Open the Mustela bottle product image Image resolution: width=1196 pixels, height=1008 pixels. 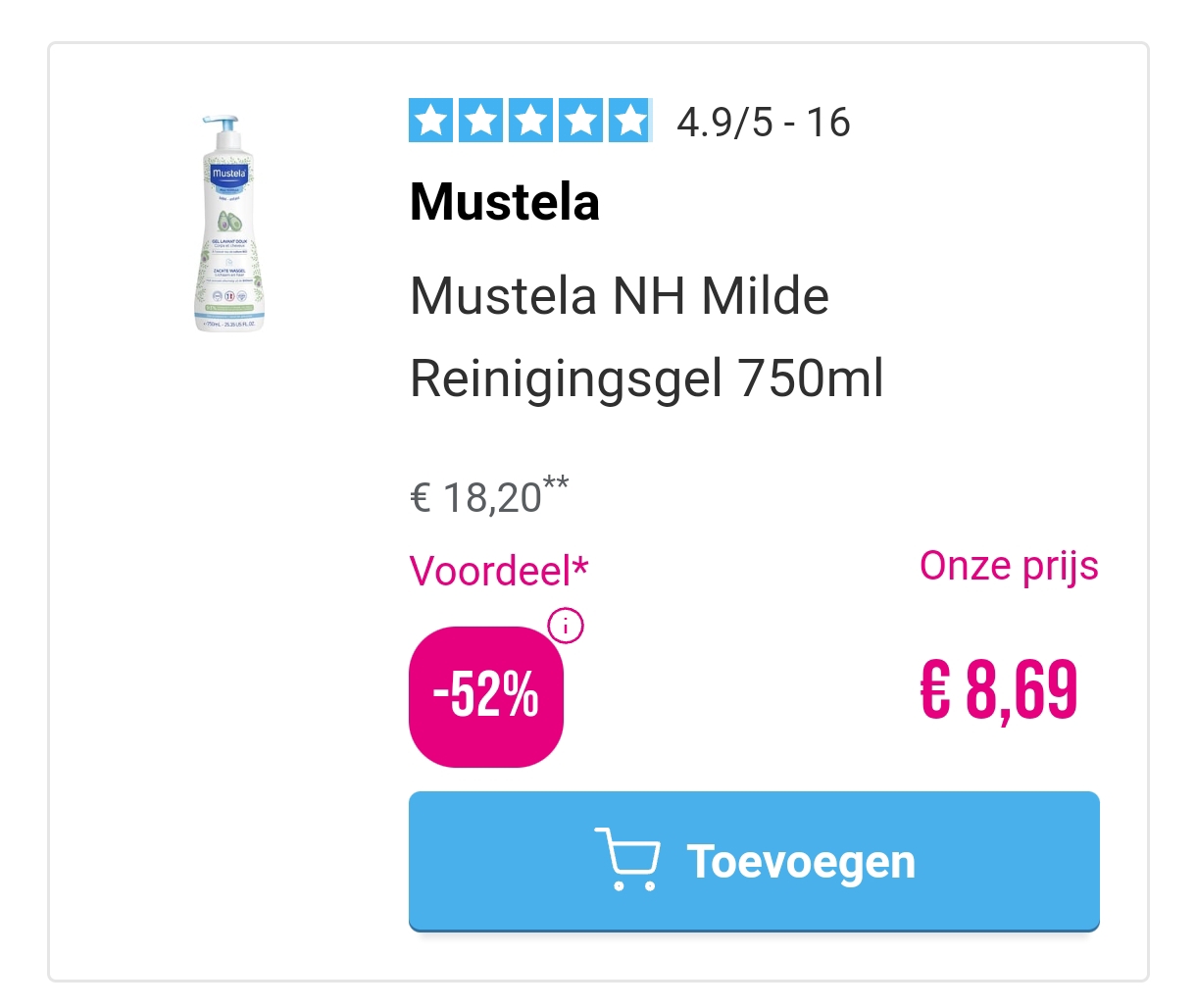pos(229,225)
